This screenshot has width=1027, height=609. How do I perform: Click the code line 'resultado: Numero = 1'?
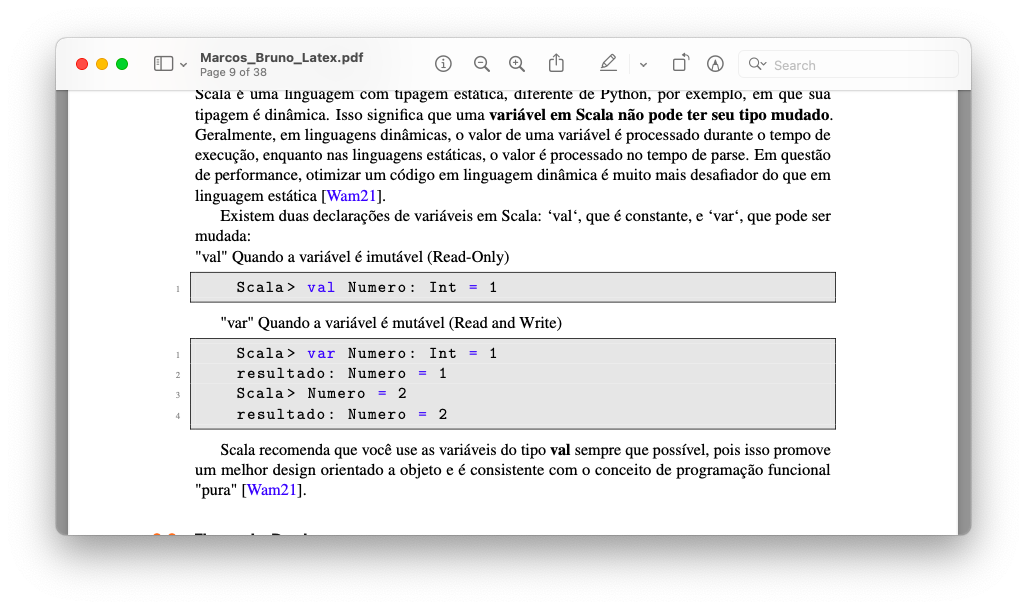pos(341,373)
